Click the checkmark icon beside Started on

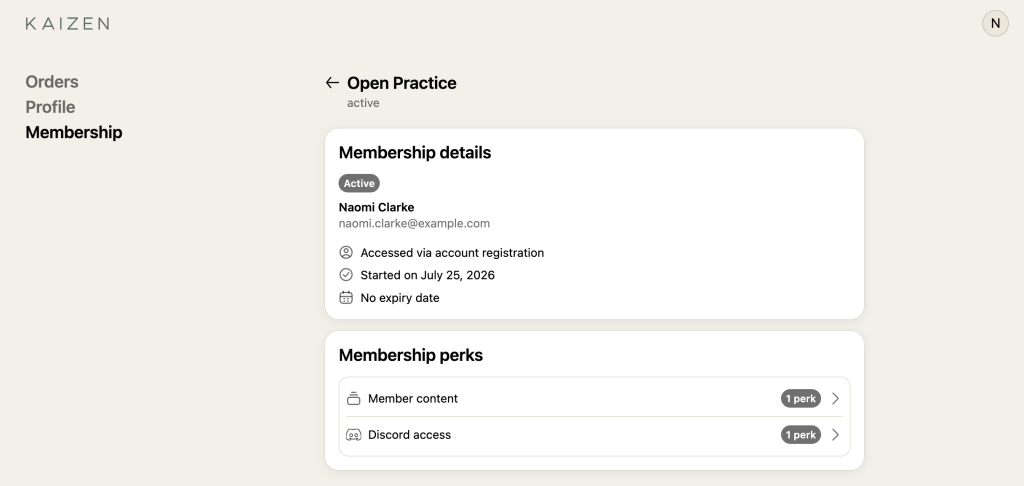point(346,275)
